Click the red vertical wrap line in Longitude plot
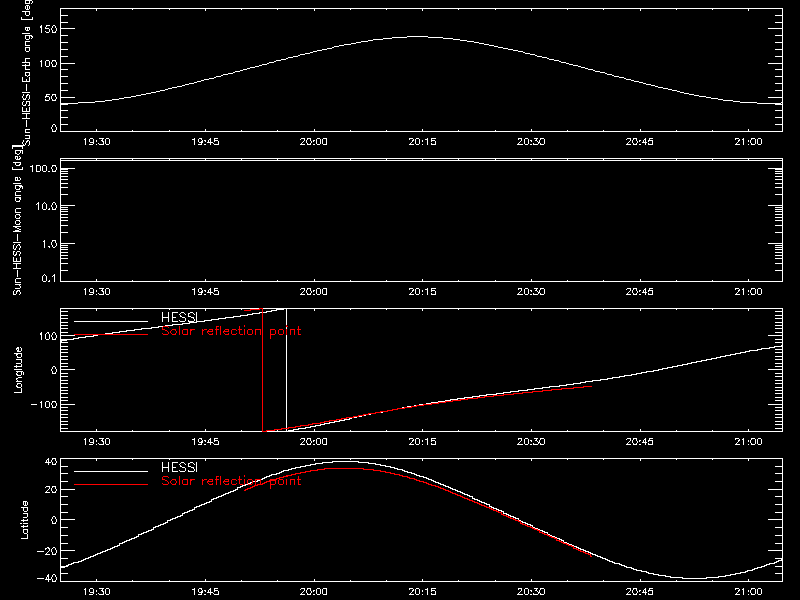The width and height of the screenshot is (800, 600). tap(263, 370)
